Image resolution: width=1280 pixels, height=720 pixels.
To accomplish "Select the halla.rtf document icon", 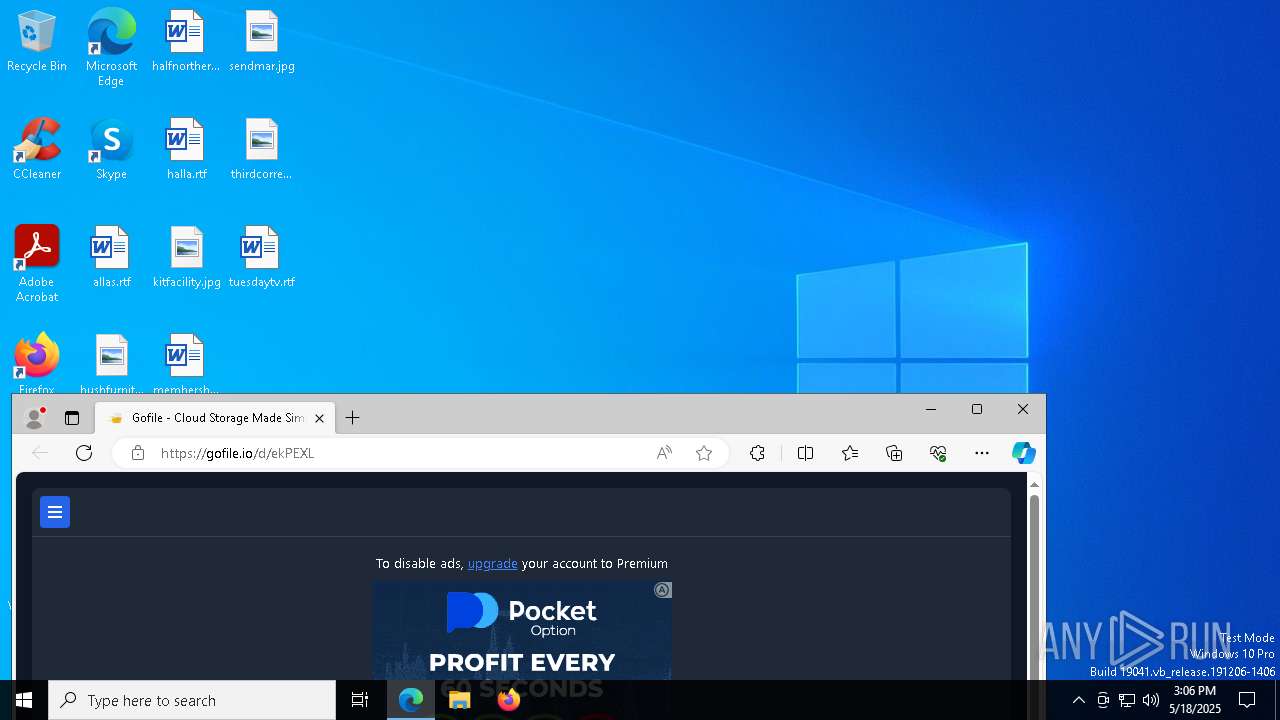I will pyautogui.click(x=185, y=150).
